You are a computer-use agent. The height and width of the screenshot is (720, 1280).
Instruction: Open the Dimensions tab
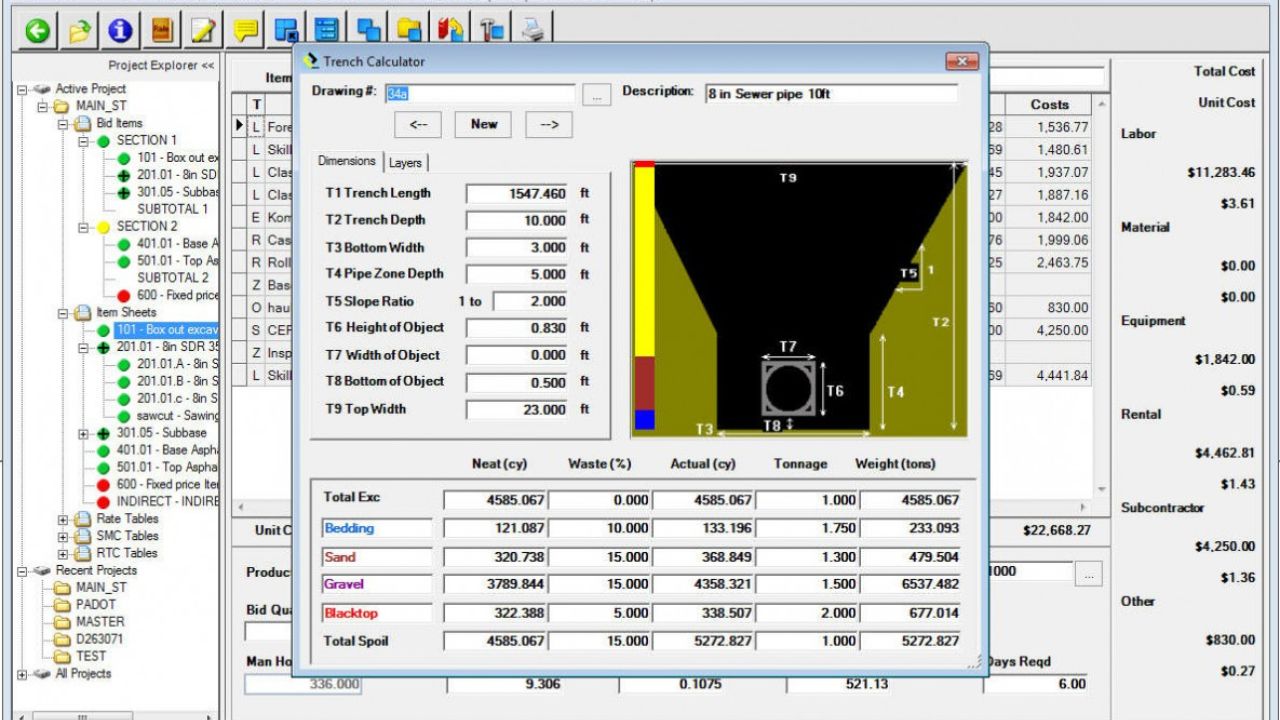[347, 161]
